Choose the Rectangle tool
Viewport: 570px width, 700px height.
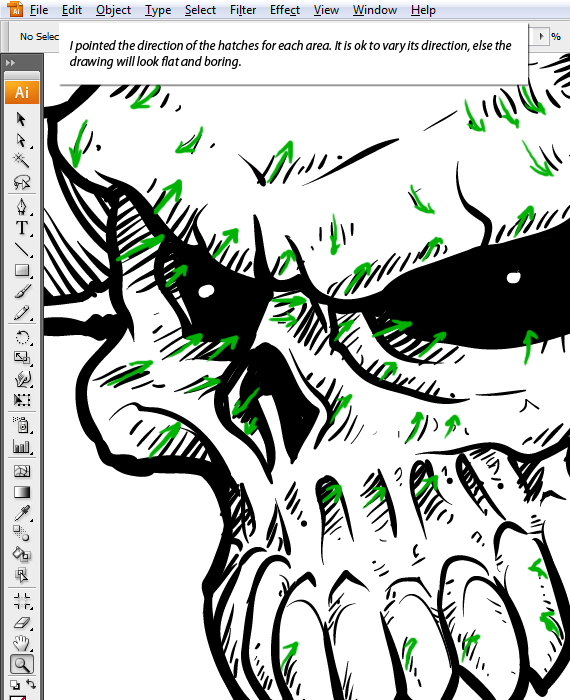click(x=21, y=270)
